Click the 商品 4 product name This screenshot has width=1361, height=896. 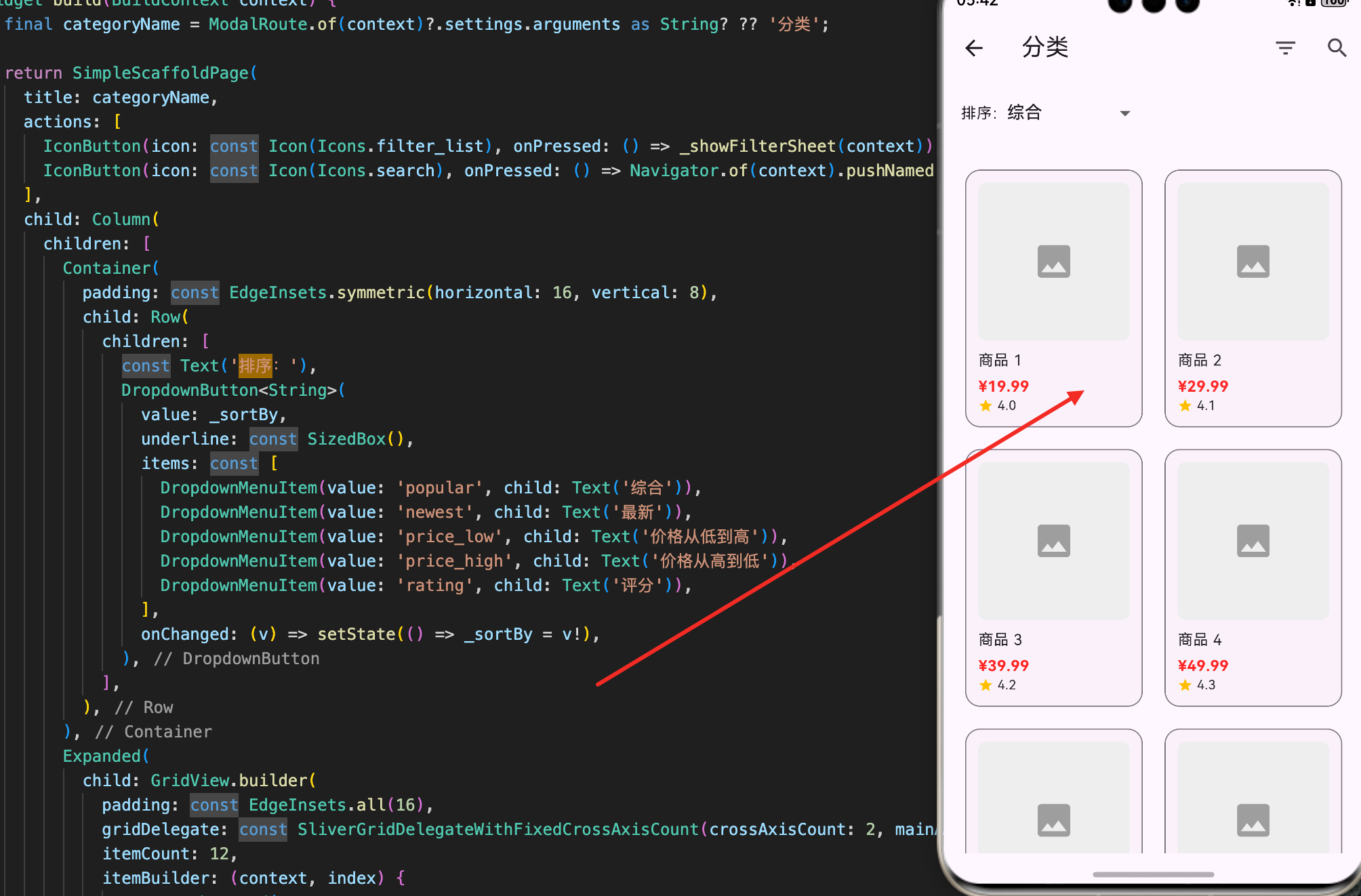[x=1199, y=639]
